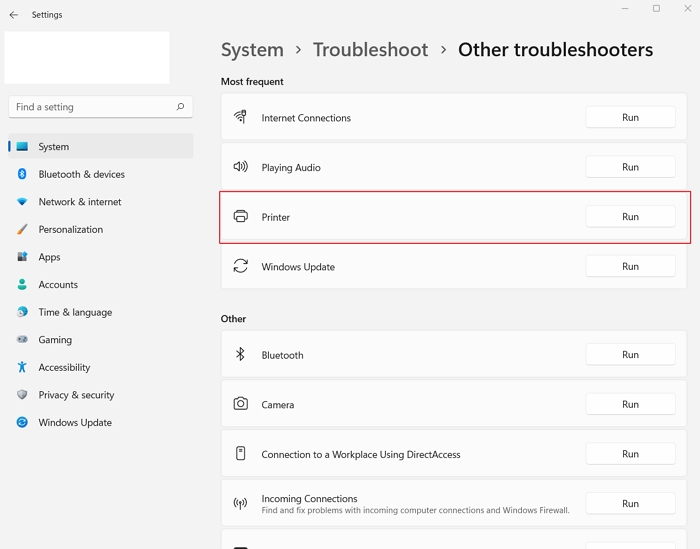Focus the Find a setting search box
Image resolution: width=700 pixels, height=549 pixels.
click(x=100, y=107)
